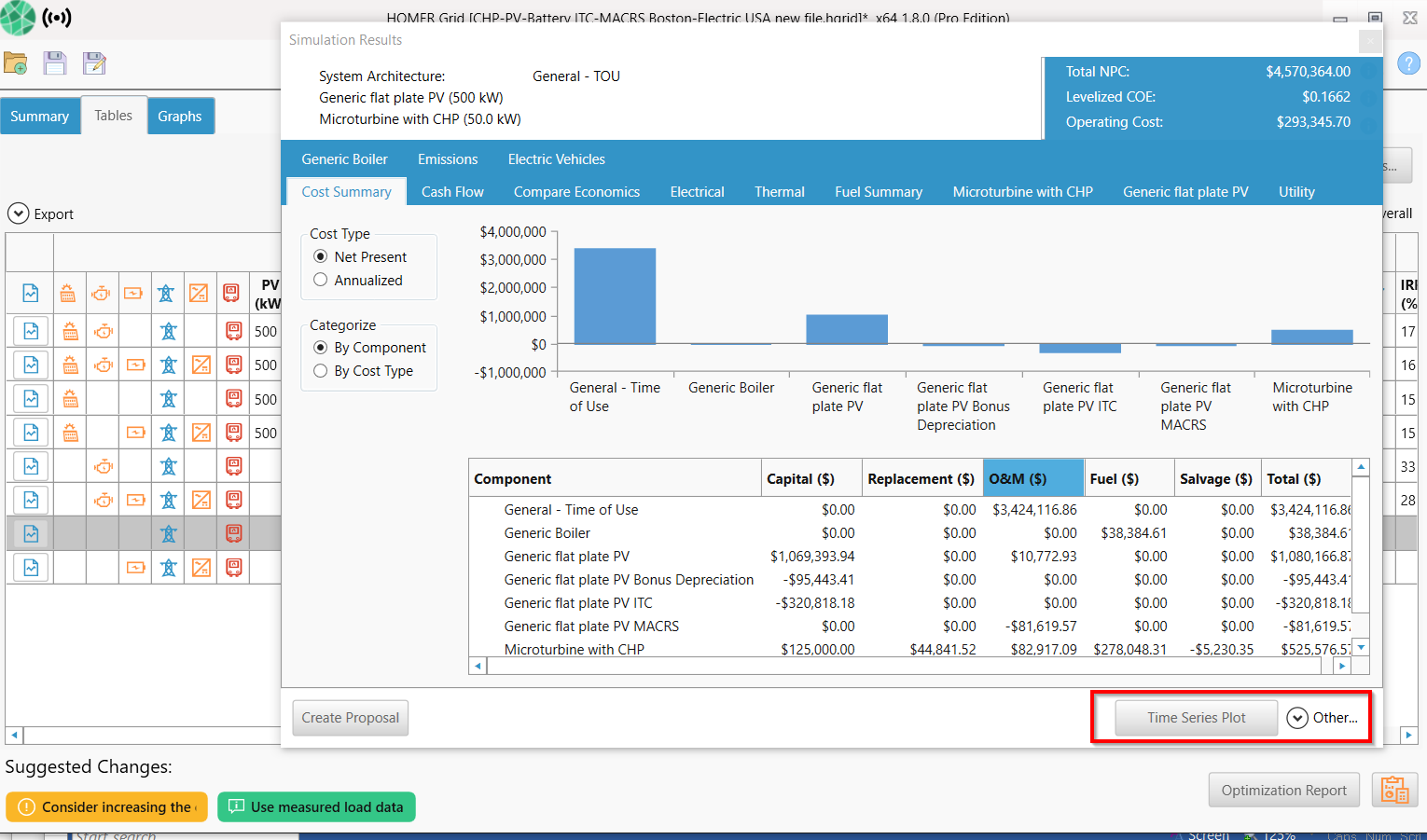This screenshot has height=840, width=1427.
Task: Open the blue help question mark icon
Action: tap(1407, 63)
